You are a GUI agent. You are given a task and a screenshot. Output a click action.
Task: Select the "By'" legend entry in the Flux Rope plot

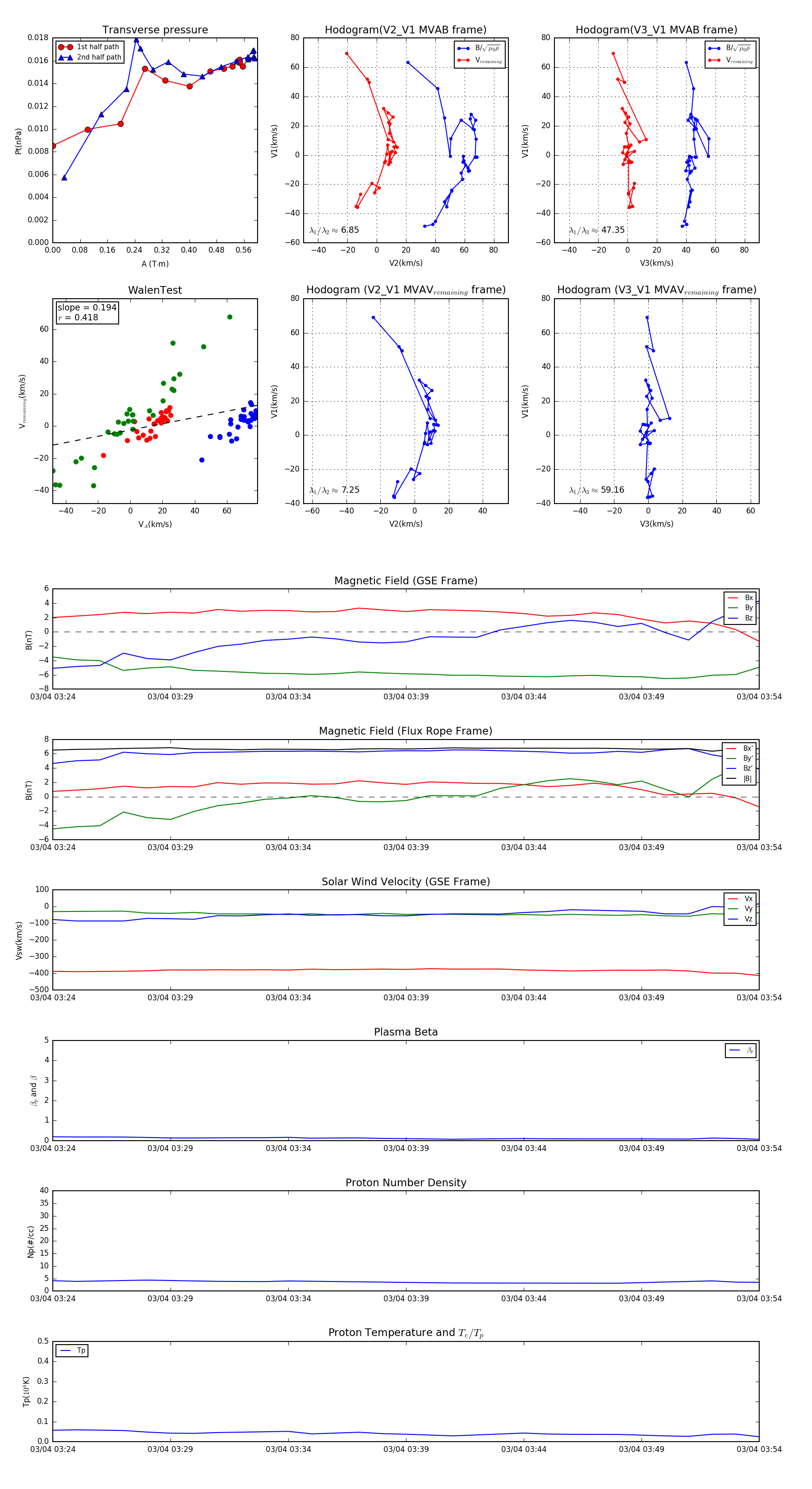[x=739, y=758]
